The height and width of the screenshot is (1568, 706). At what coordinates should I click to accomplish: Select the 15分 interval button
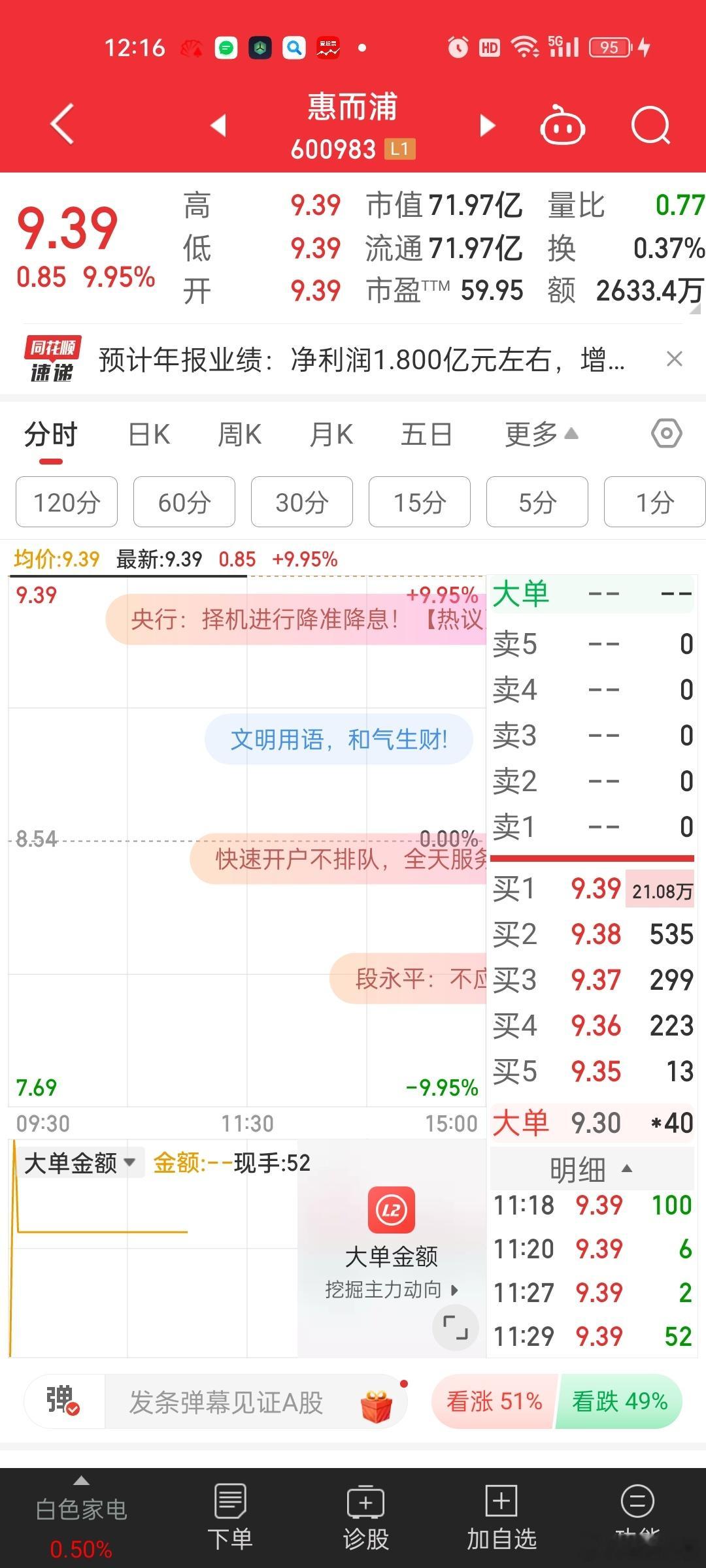[x=420, y=502]
